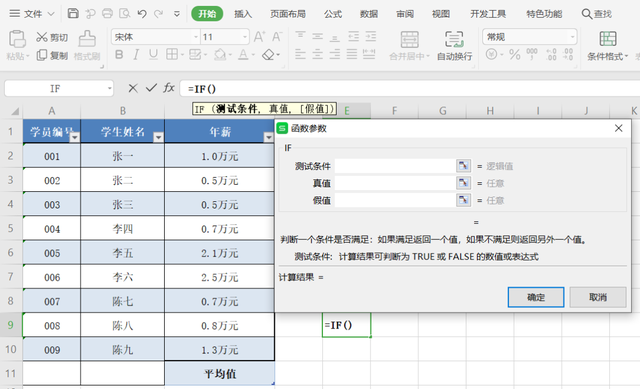Click the Copy (复制) button
The width and height of the screenshot is (640, 389).
[x=52, y=55]
